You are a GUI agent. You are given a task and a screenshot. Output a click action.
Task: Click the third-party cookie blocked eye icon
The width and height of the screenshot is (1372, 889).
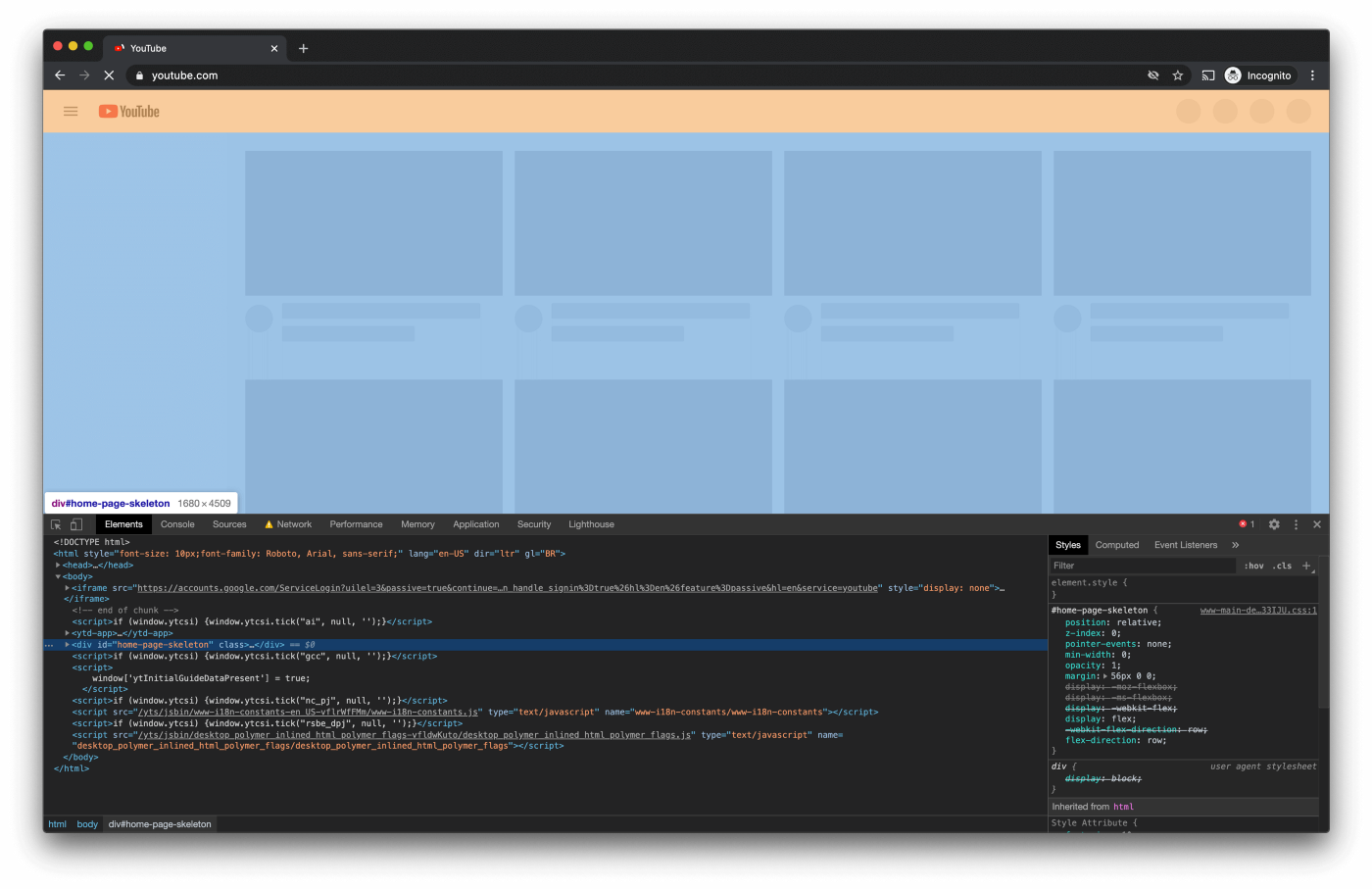click(1153, 75)
